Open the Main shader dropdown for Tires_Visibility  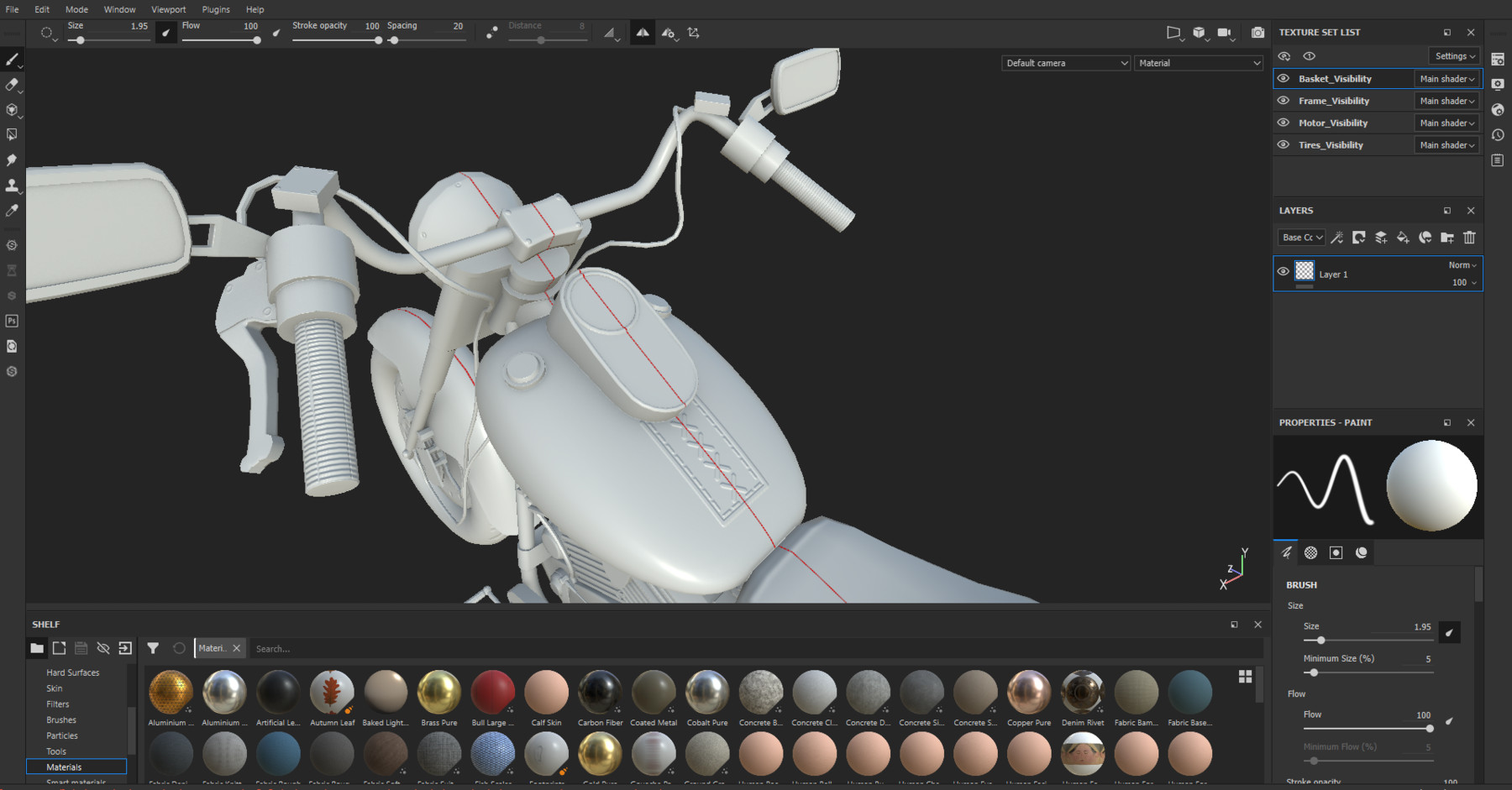pos(1446,144)
